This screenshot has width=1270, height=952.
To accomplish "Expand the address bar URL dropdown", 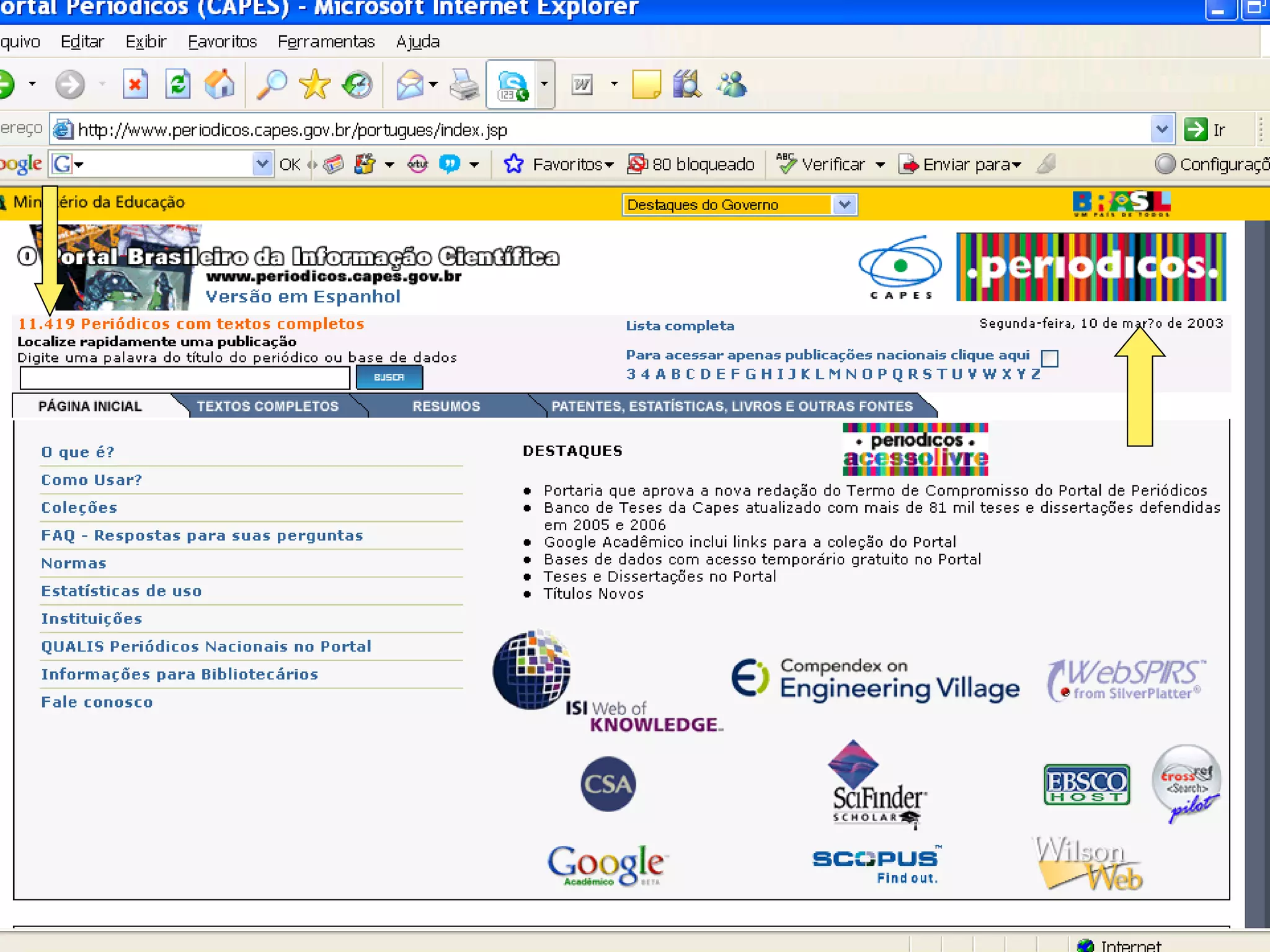I will (1161, 130).
